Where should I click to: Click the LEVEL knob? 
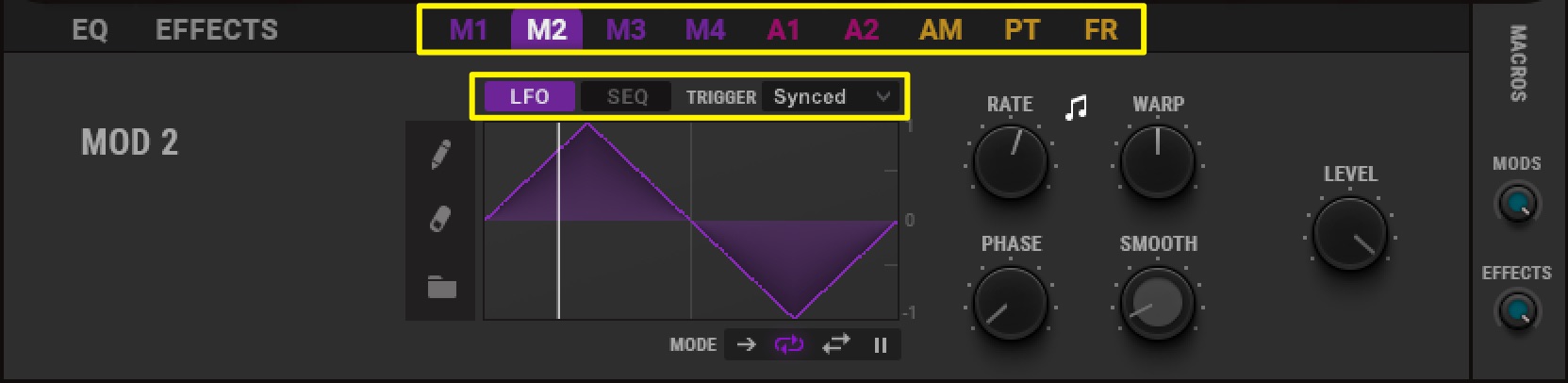click(x=1350, y=233)
